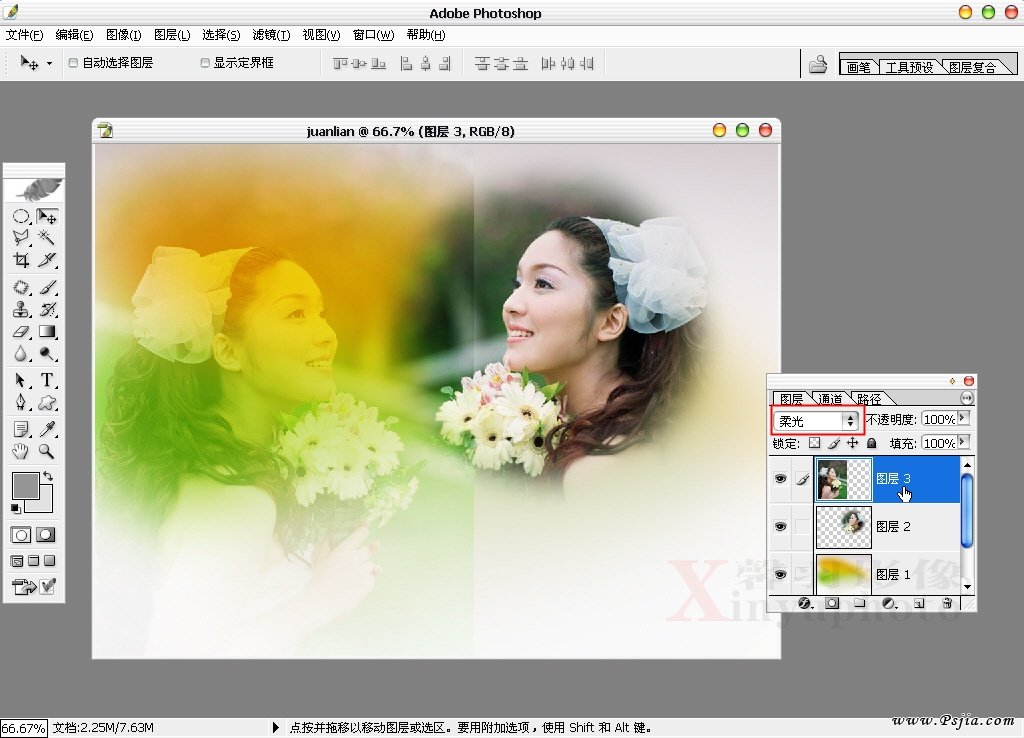Open the 柔光 blend mode dropdown
The image size is (1024, 738).
click(x=816, y=421)
